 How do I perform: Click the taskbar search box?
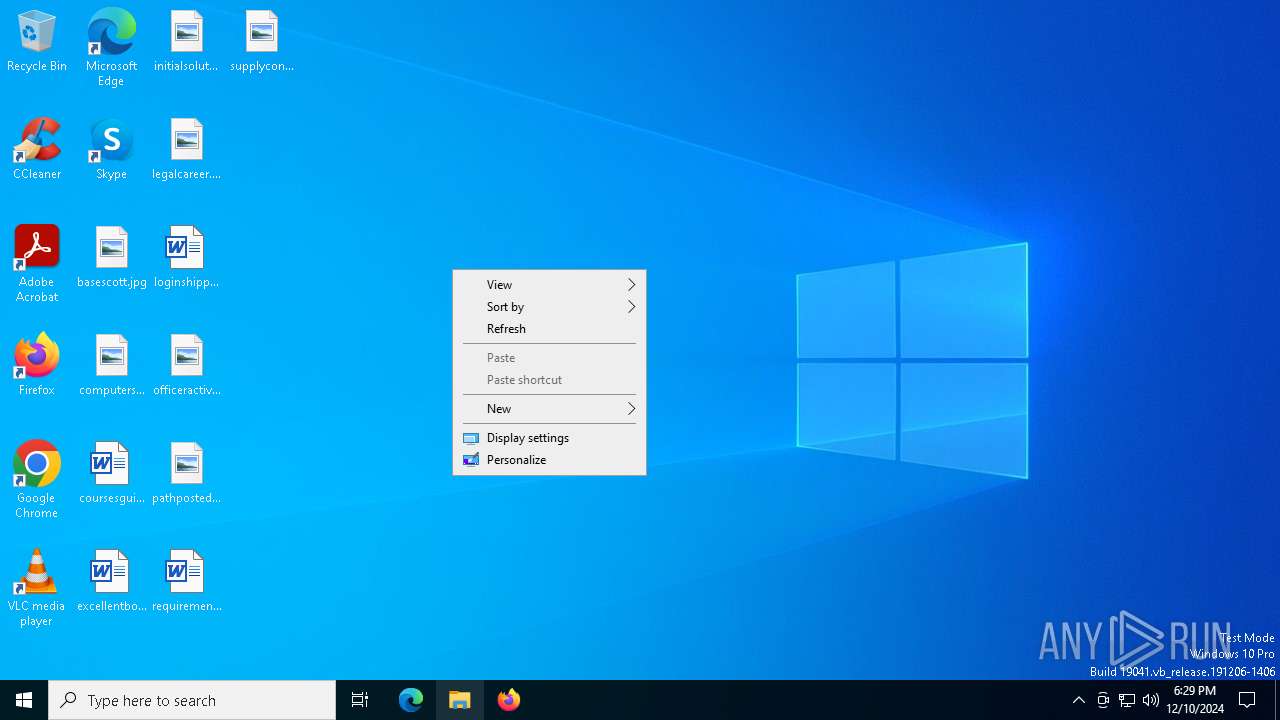pyautogui.click(x=192, y=700)
